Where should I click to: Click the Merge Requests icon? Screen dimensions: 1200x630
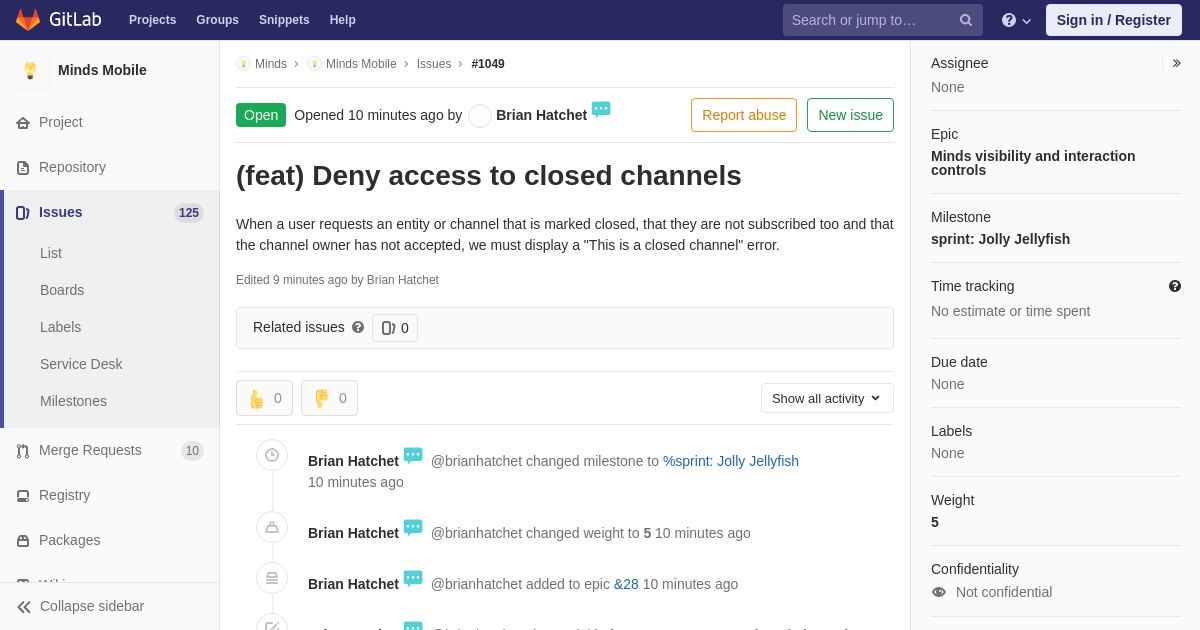click(x=23, y=451)
